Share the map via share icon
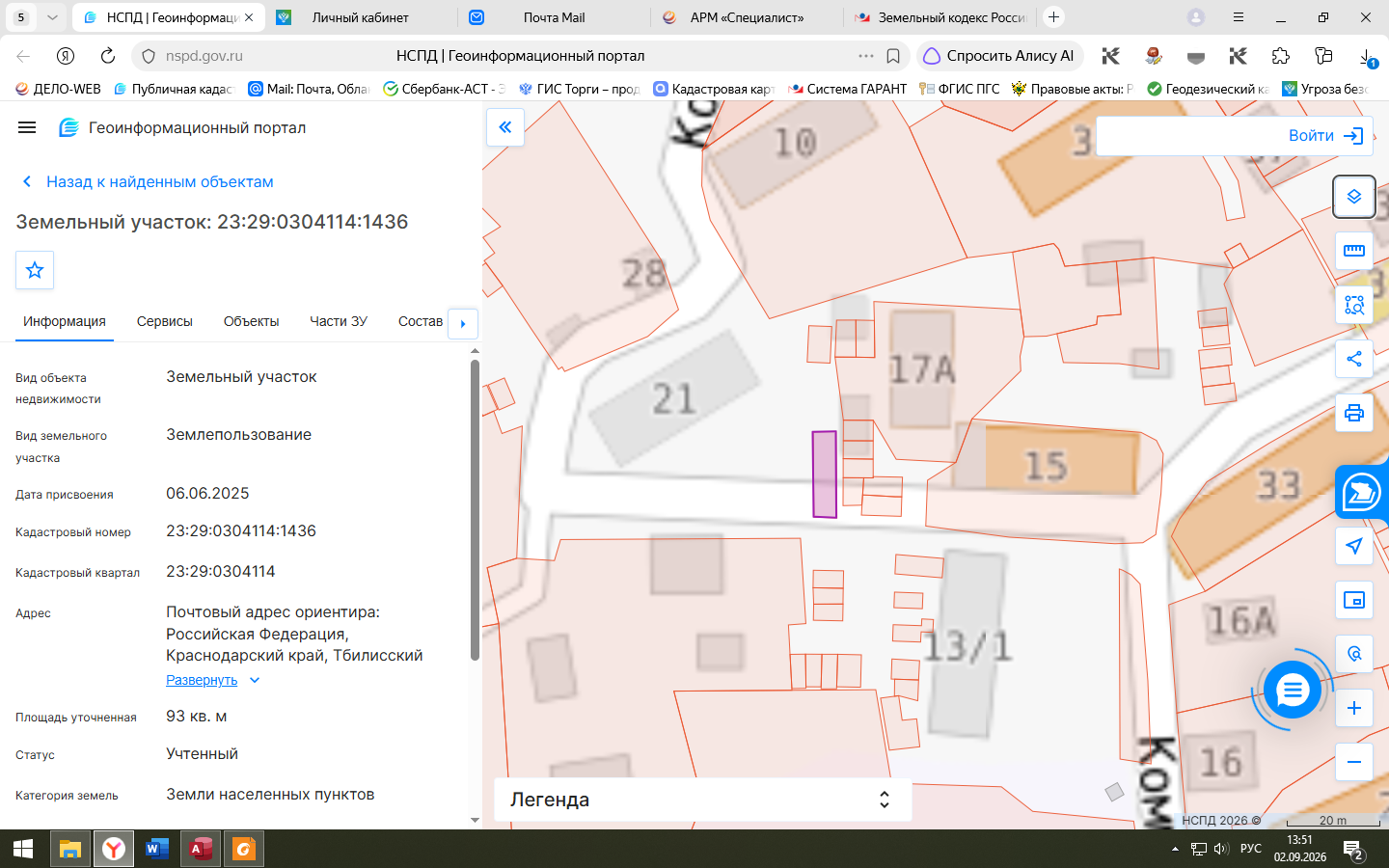Image resolution: width=1389 pixels, height=868 pixels. click(1354, 359)
